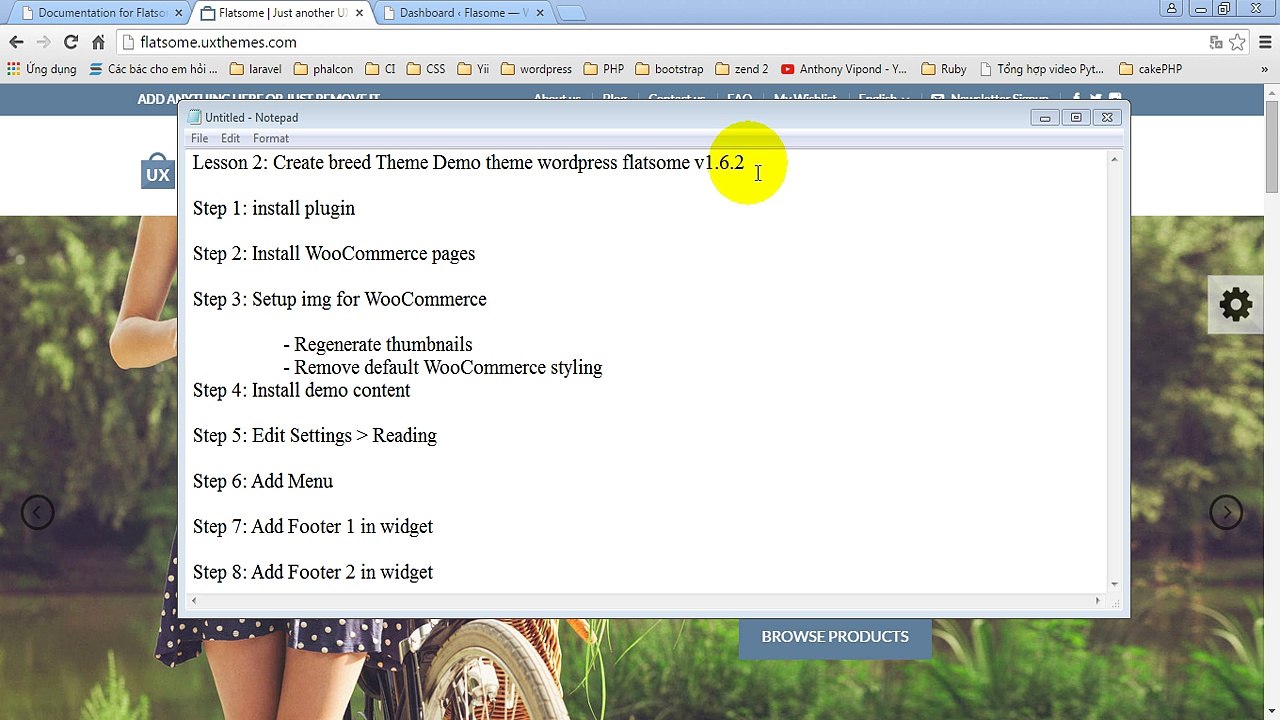Click Notepad scroll down arrow
This screenshot has width=1280, height=720.
tap(1114, 584)
